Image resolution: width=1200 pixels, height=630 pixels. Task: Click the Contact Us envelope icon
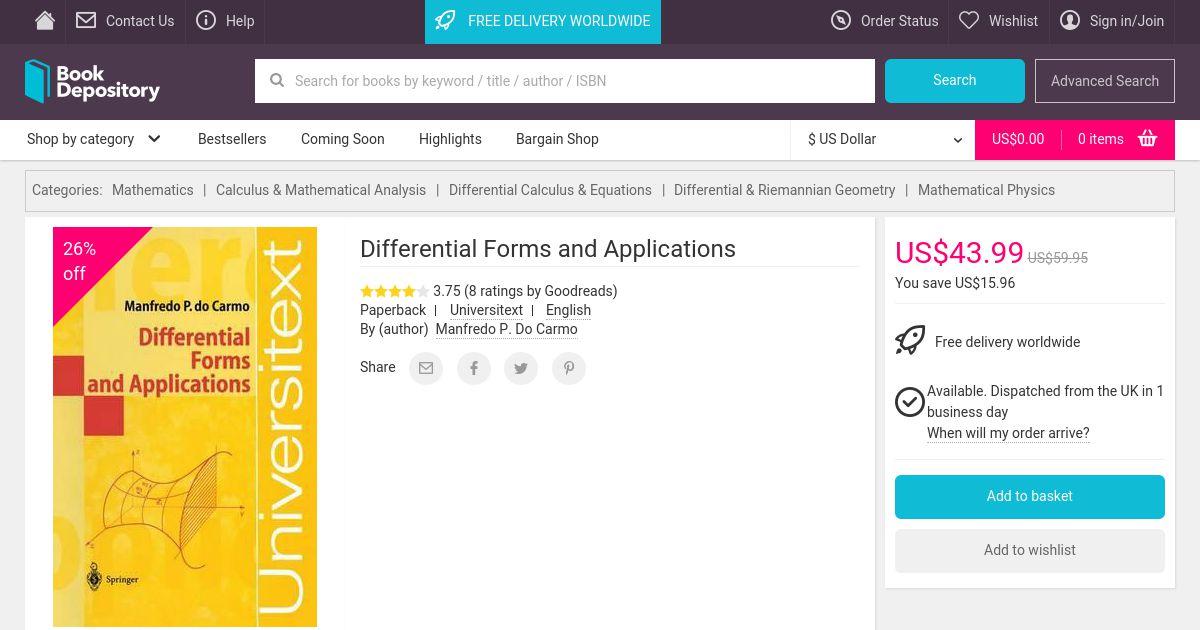(x=86, y=20)
